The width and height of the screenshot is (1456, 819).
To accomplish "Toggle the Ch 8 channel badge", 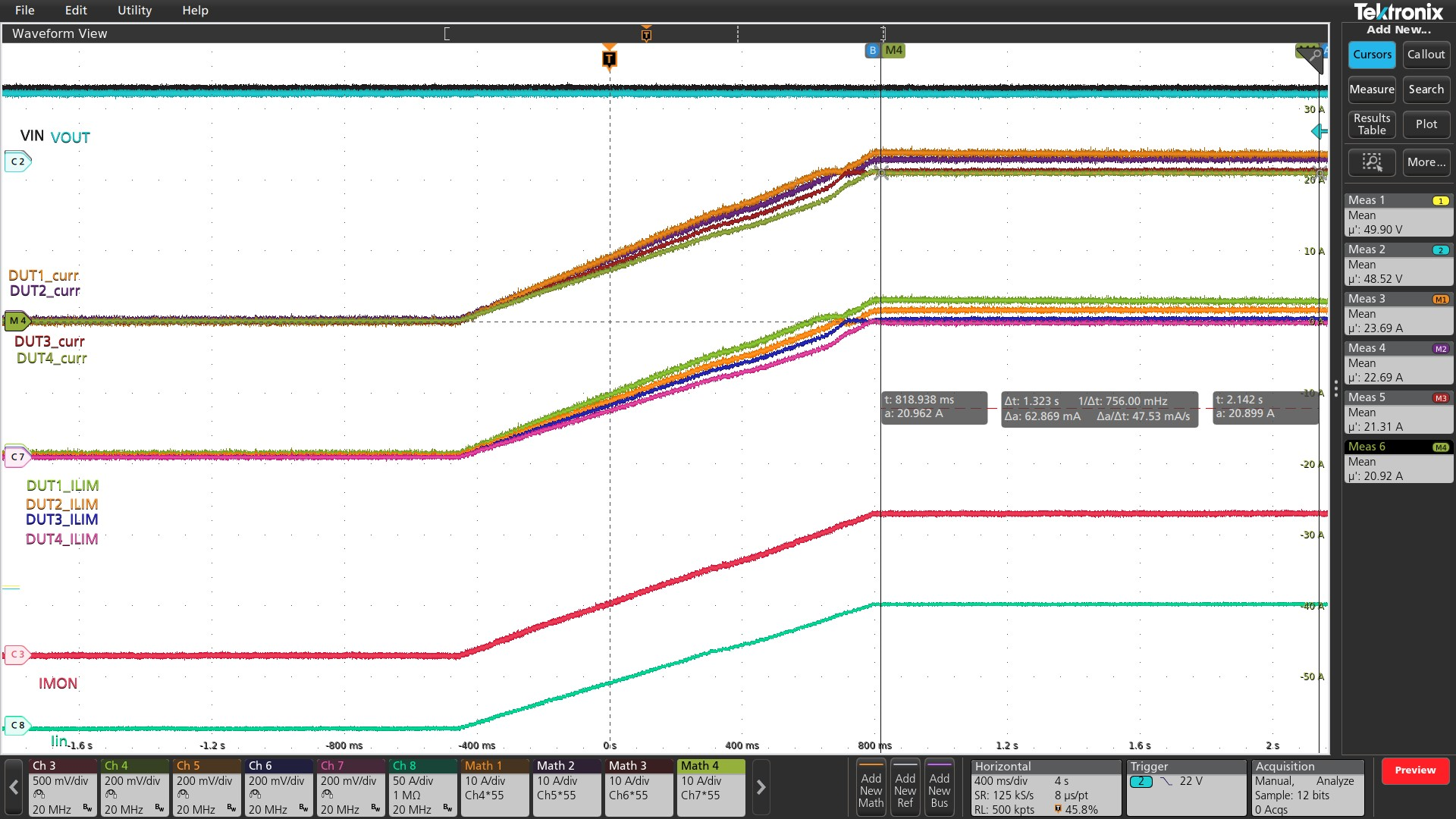I will click(x=423, y=787).
